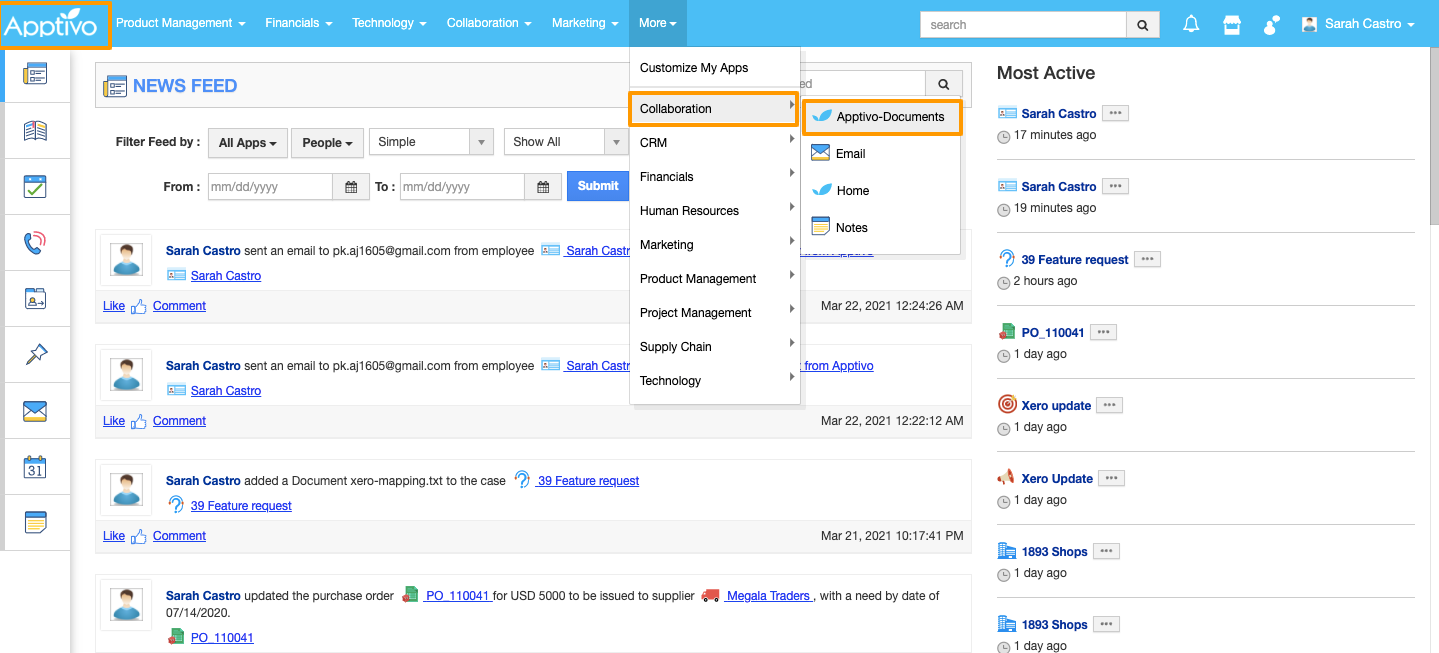This screenshot has height=653, width=1439.
Task: Open the Tasks checkmark icon in sidebar
Action: tap(36, 186)
